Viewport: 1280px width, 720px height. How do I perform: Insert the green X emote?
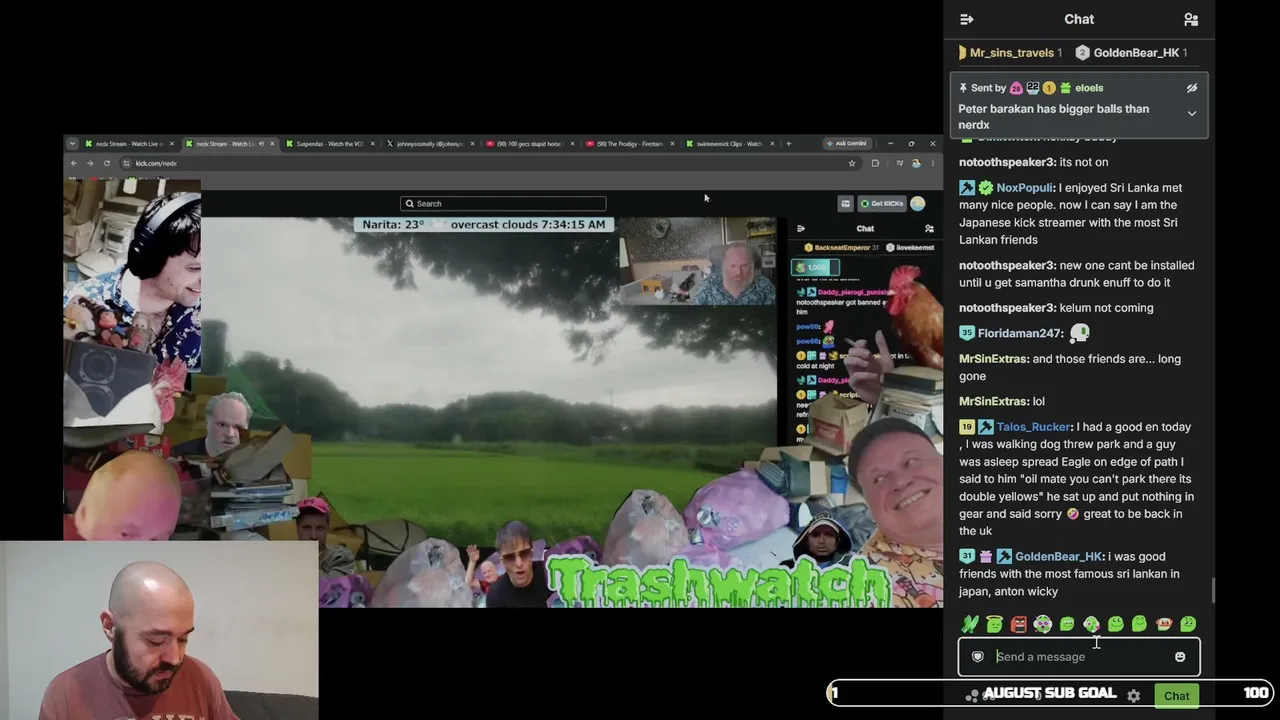tap(970, 624)
